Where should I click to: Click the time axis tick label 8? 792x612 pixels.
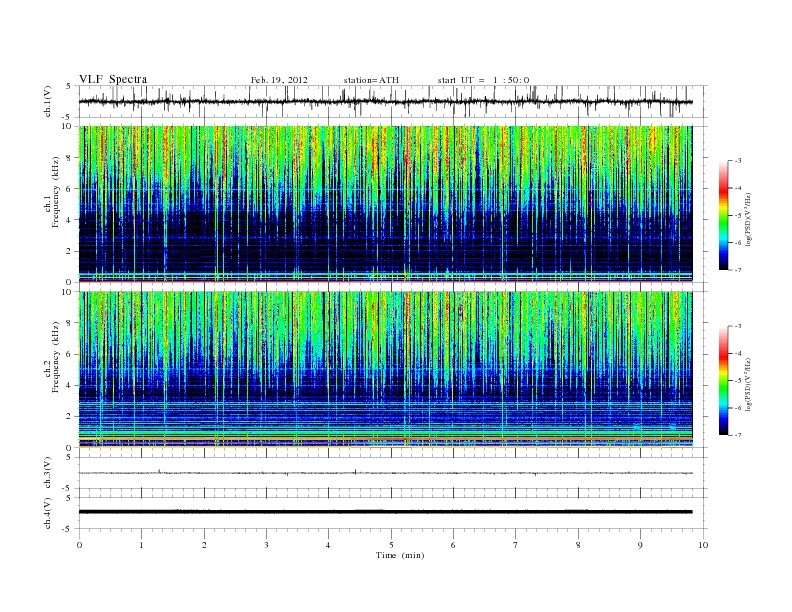(578, 545)
